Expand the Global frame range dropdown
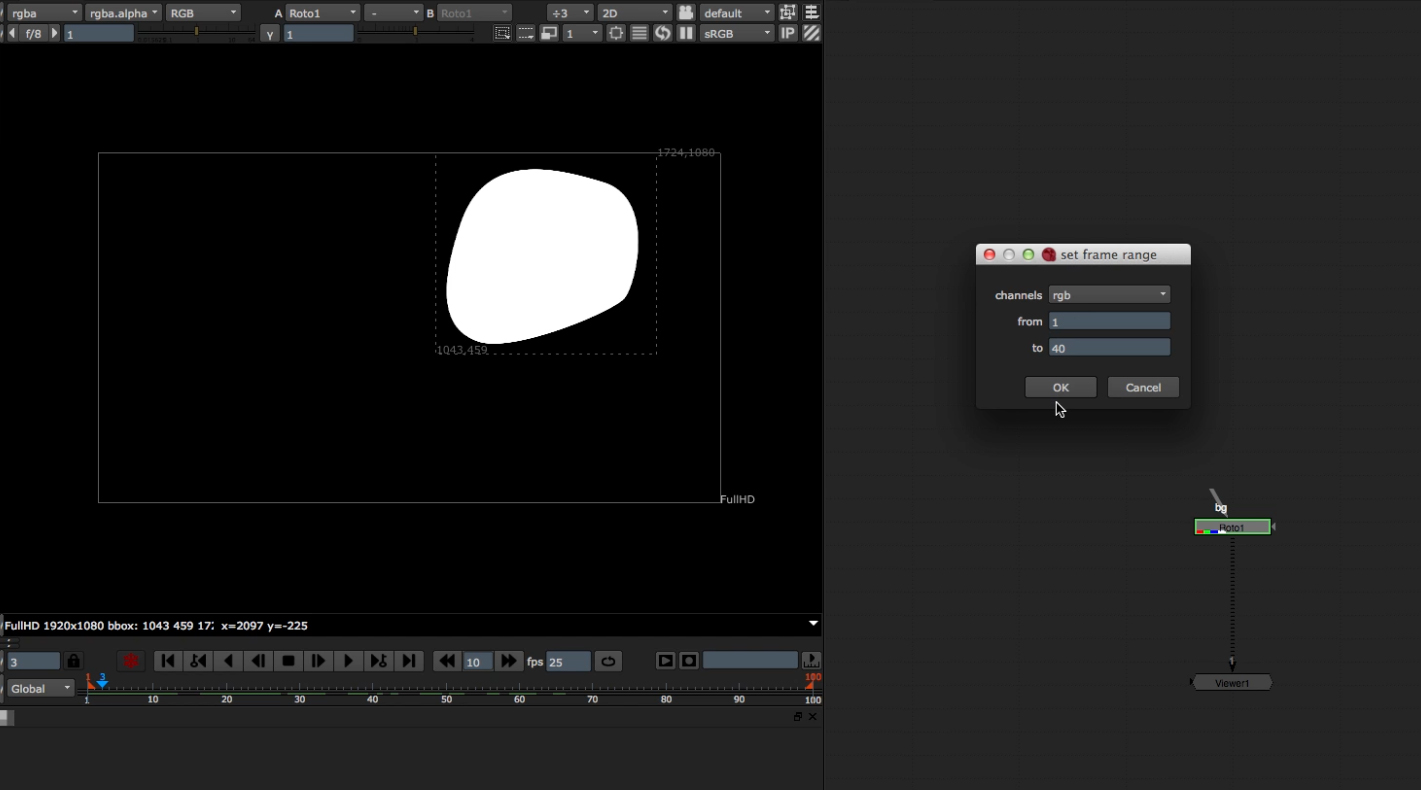 coord(41,688)
